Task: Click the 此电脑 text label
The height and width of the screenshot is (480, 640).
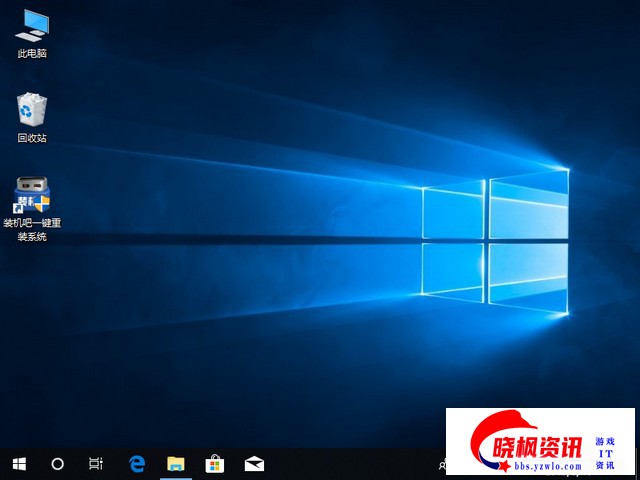Action: click(x=32, y=53)
